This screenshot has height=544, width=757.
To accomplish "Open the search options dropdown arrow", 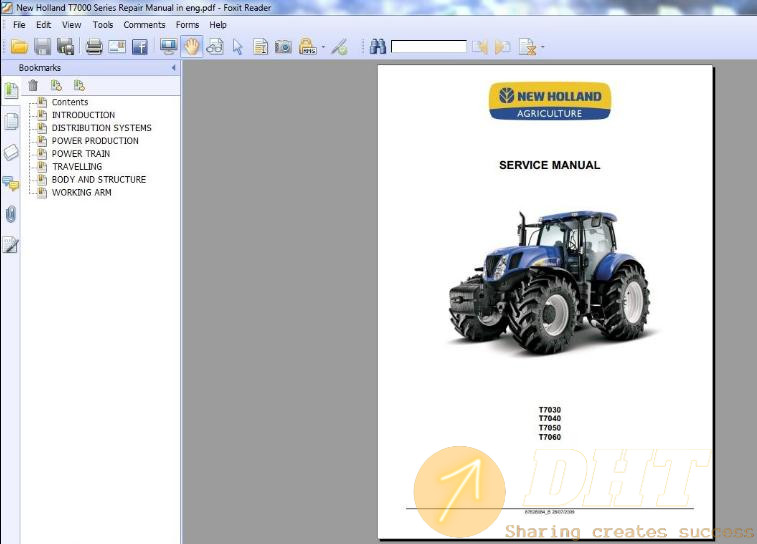I will coord(543,47).
